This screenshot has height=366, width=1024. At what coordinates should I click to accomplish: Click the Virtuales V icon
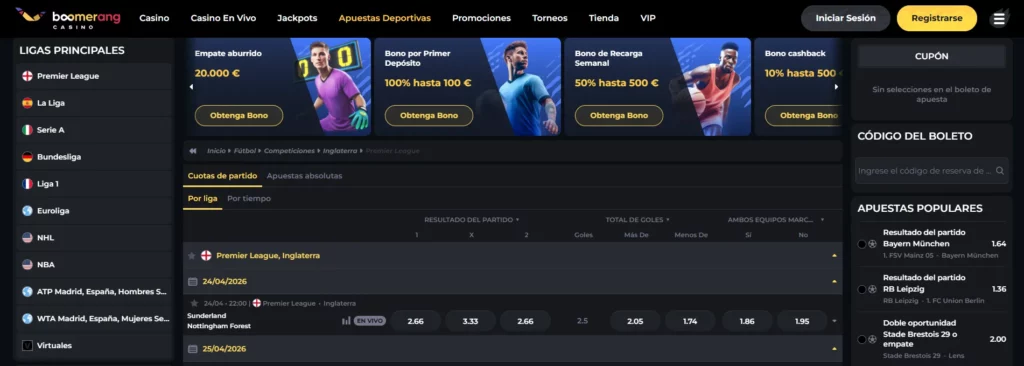[27, 345]
